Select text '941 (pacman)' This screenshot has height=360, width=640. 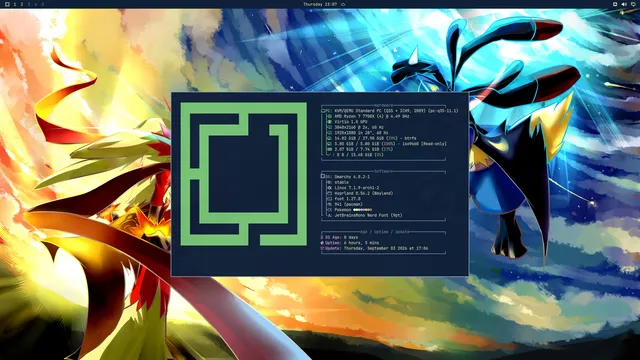tap(349, 204)
